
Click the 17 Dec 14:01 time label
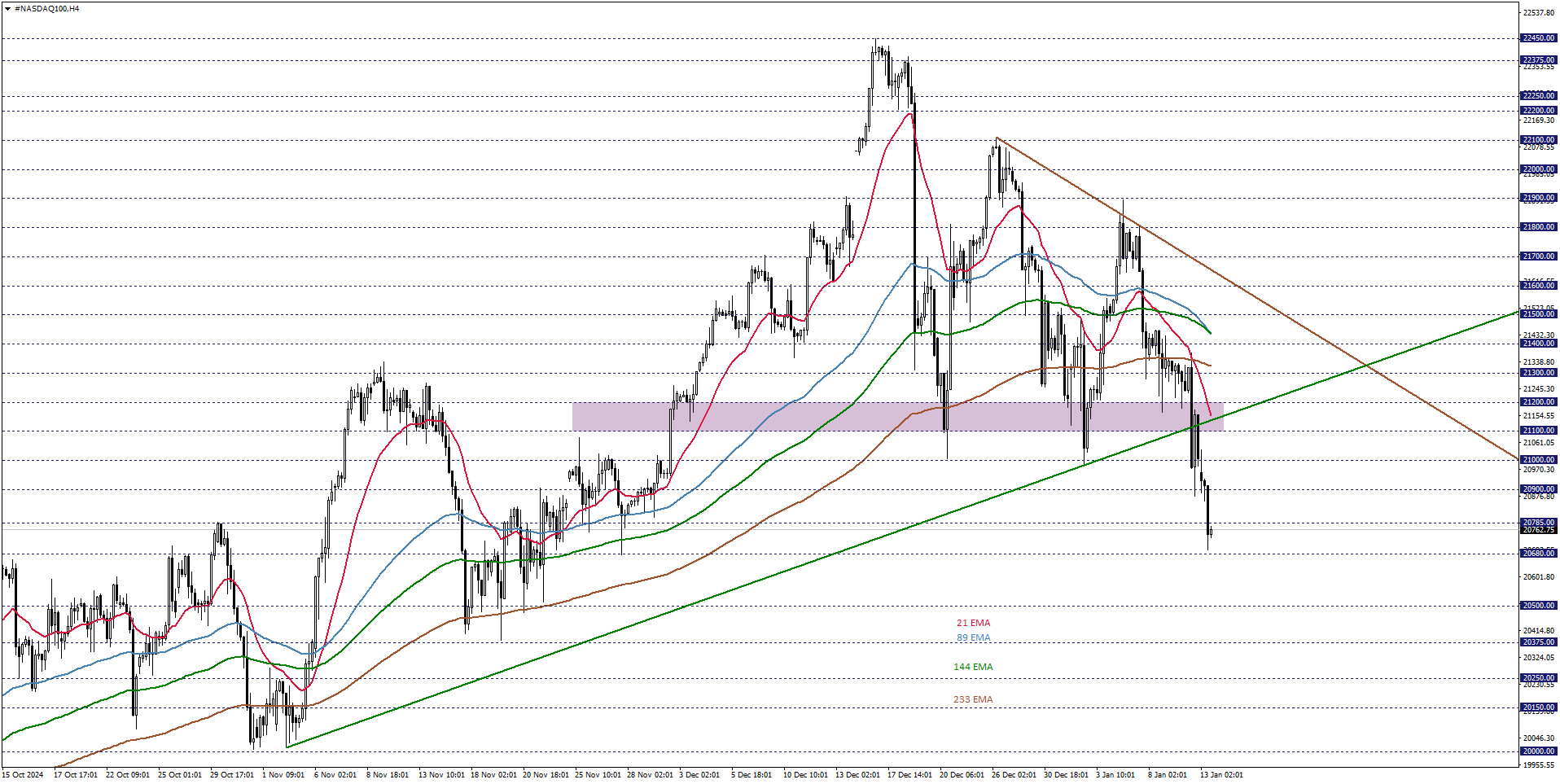pos(909,775)
